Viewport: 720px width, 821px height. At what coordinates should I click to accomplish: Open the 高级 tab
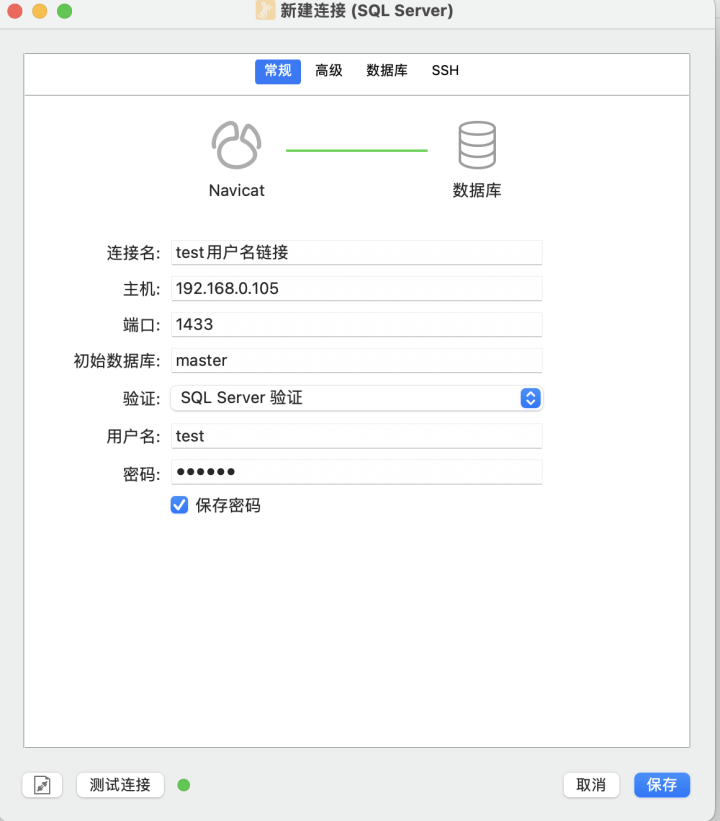[x=329, y=71]
